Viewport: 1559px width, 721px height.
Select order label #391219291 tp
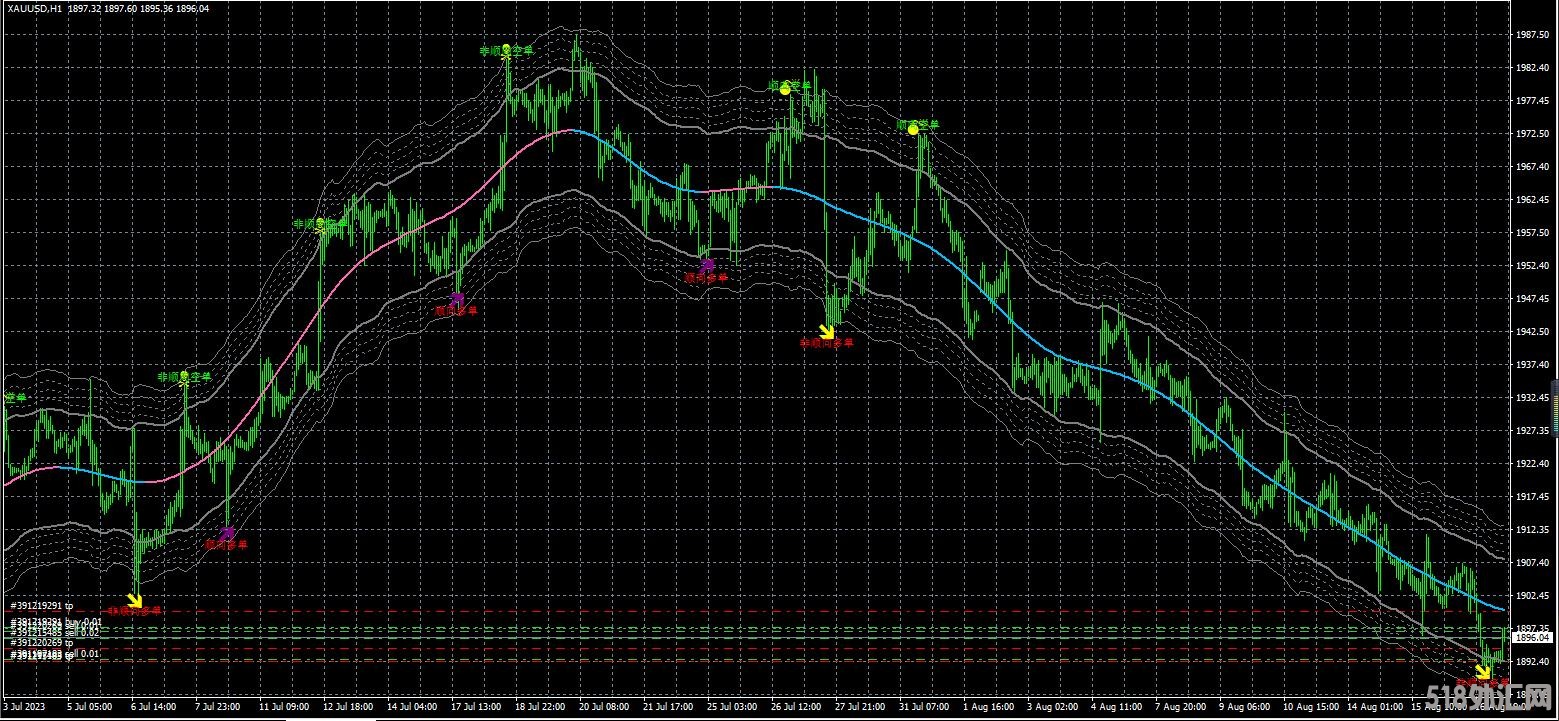tap(42, 606)
